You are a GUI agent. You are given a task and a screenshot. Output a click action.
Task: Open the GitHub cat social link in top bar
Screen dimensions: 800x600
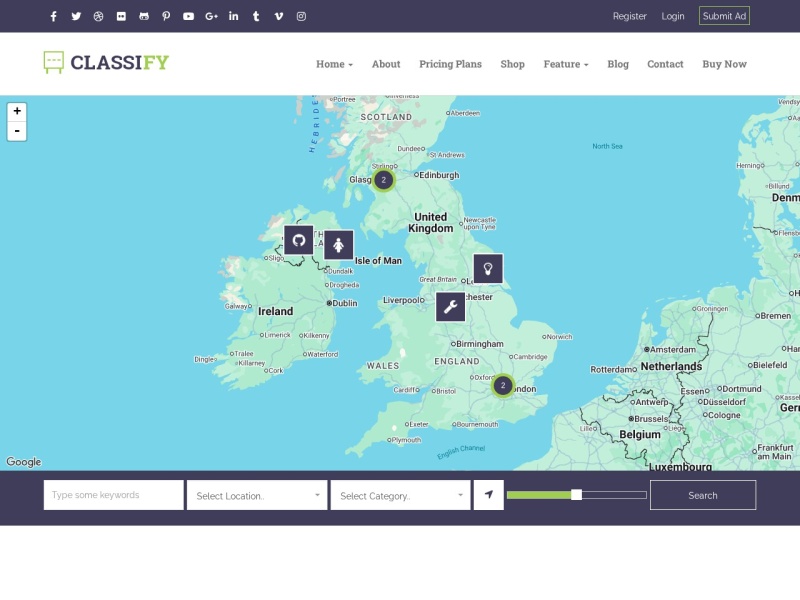click(144, 16)
